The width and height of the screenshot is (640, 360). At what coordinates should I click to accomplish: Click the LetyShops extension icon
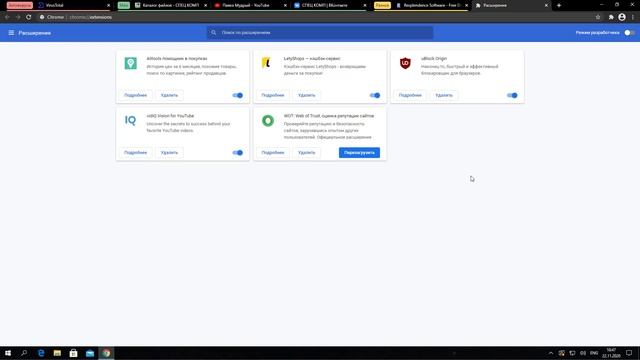click(266, 63)
